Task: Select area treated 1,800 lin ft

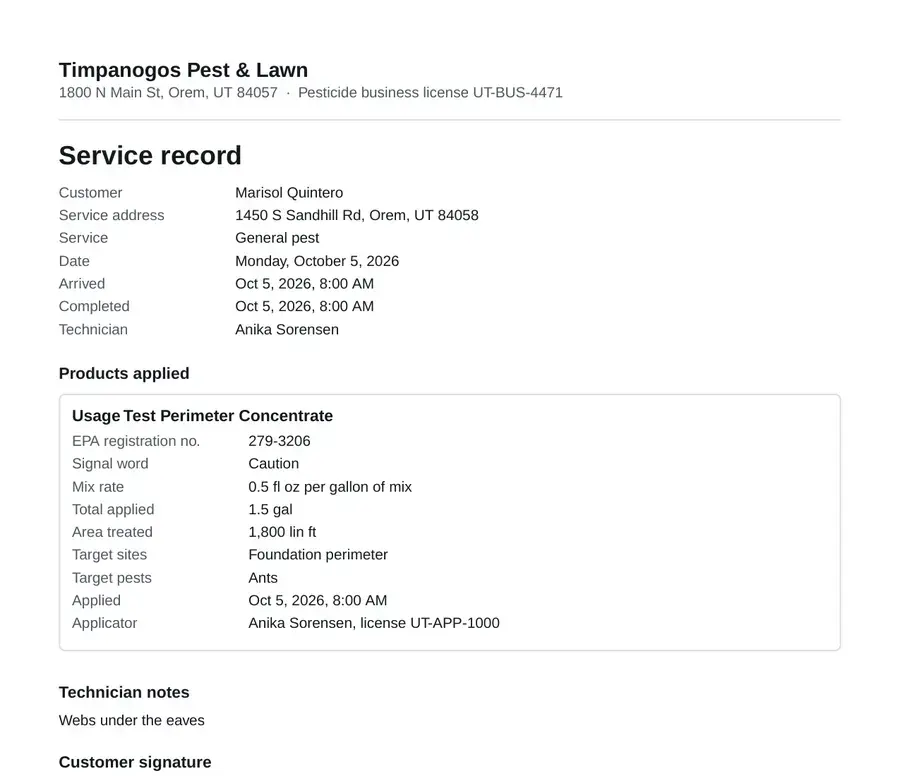Action: point(282,532)
